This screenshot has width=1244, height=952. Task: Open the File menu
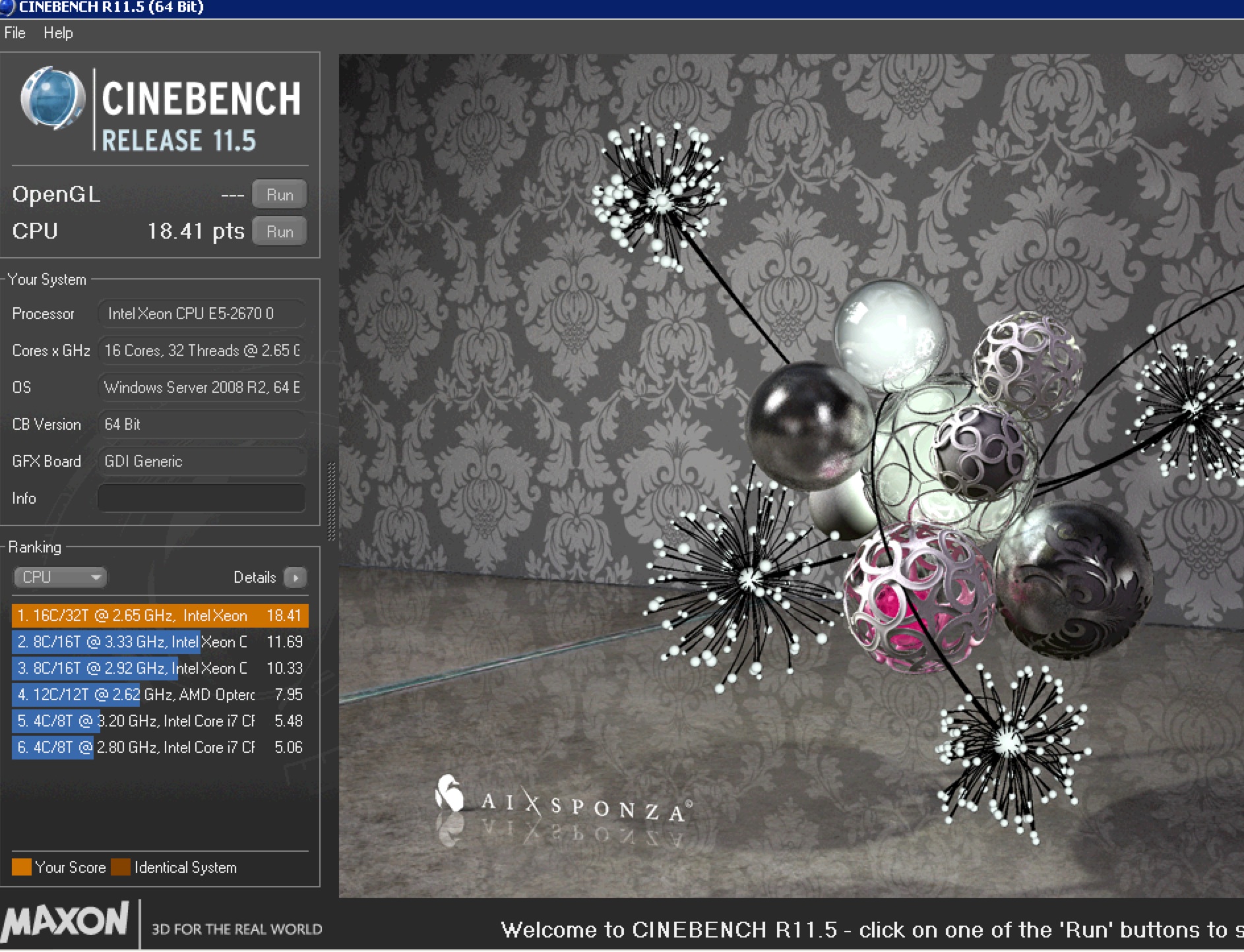15,33
